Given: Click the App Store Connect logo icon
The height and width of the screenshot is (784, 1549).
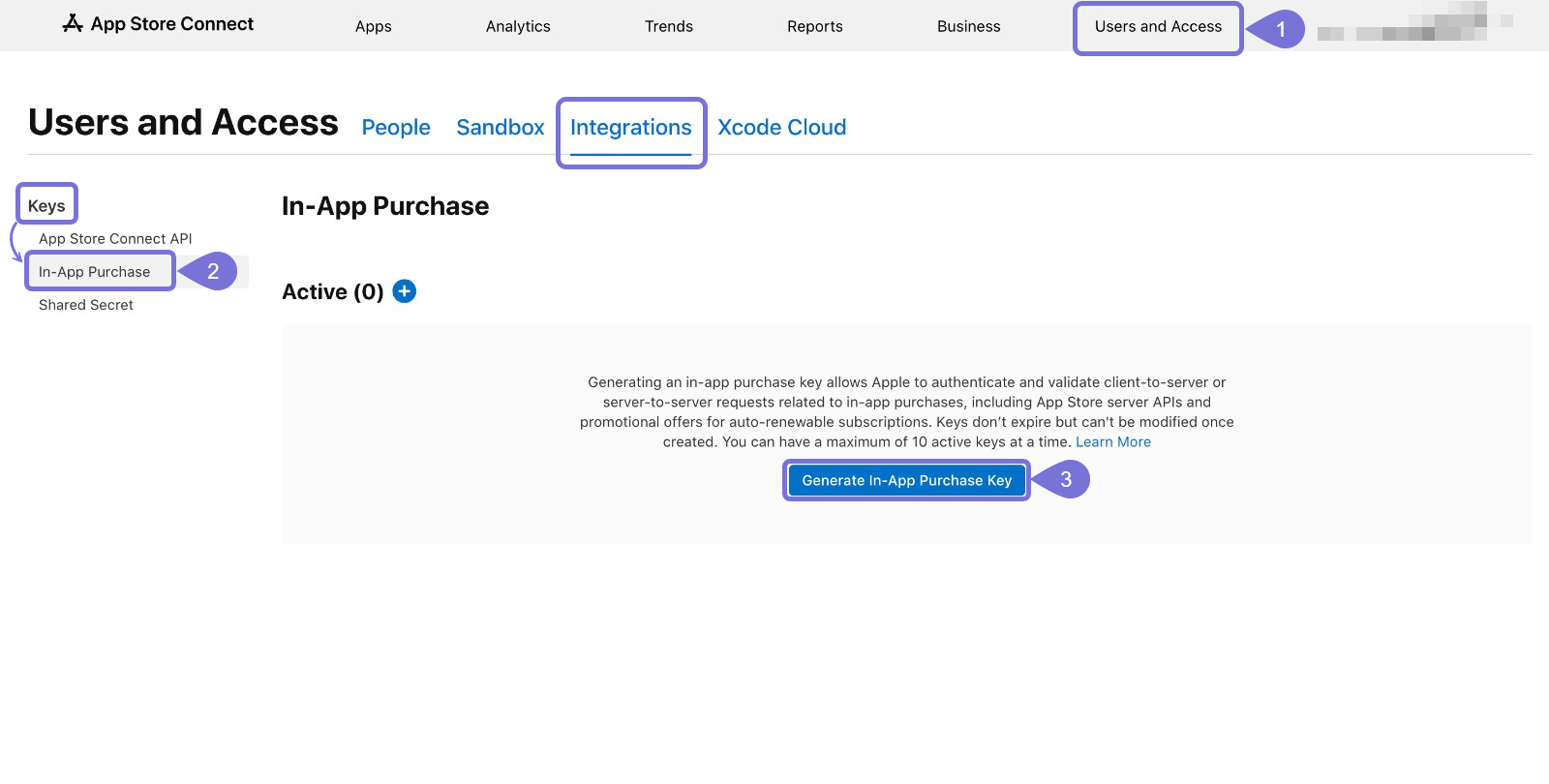Looking at the screenshot, I should [x=73, y=24].
